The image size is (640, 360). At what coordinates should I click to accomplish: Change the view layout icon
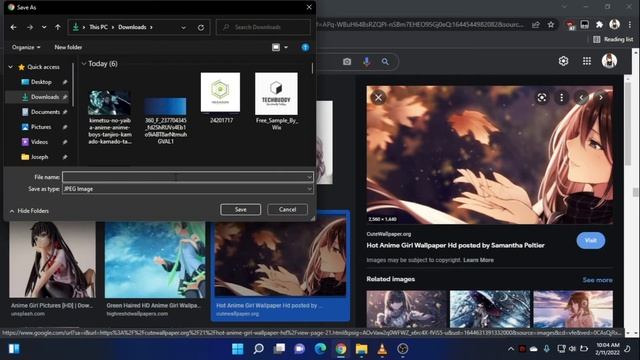click(x=276, y=47)
